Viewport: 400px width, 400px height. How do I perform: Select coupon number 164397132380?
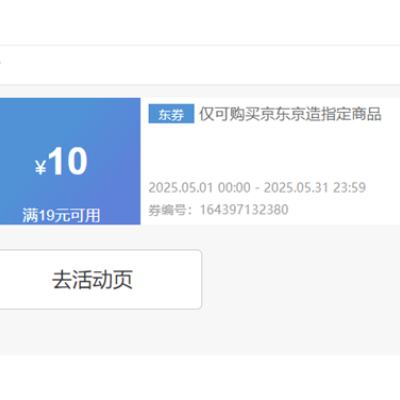click(244, 210)
